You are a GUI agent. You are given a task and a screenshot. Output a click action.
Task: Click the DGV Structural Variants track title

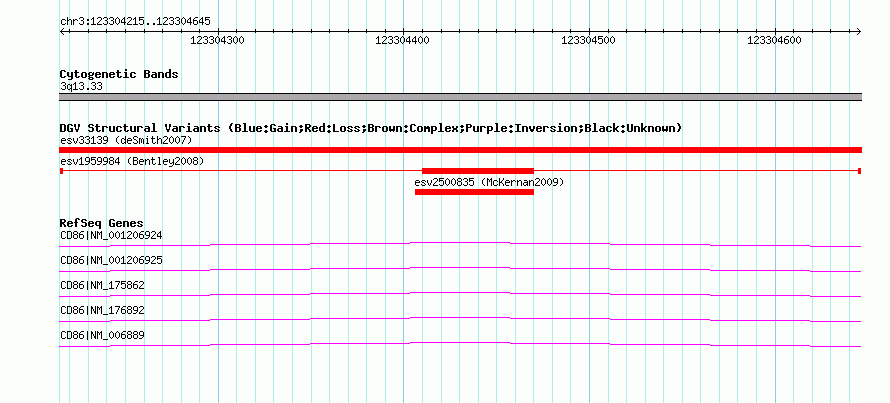coord(371,128)
